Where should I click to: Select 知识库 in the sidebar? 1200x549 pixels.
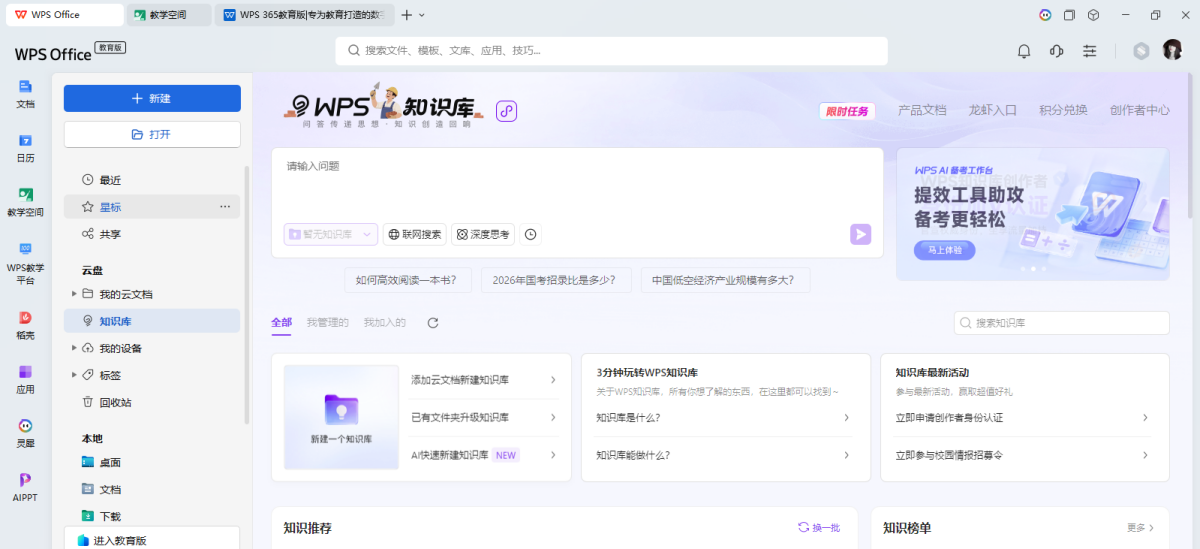152,321
